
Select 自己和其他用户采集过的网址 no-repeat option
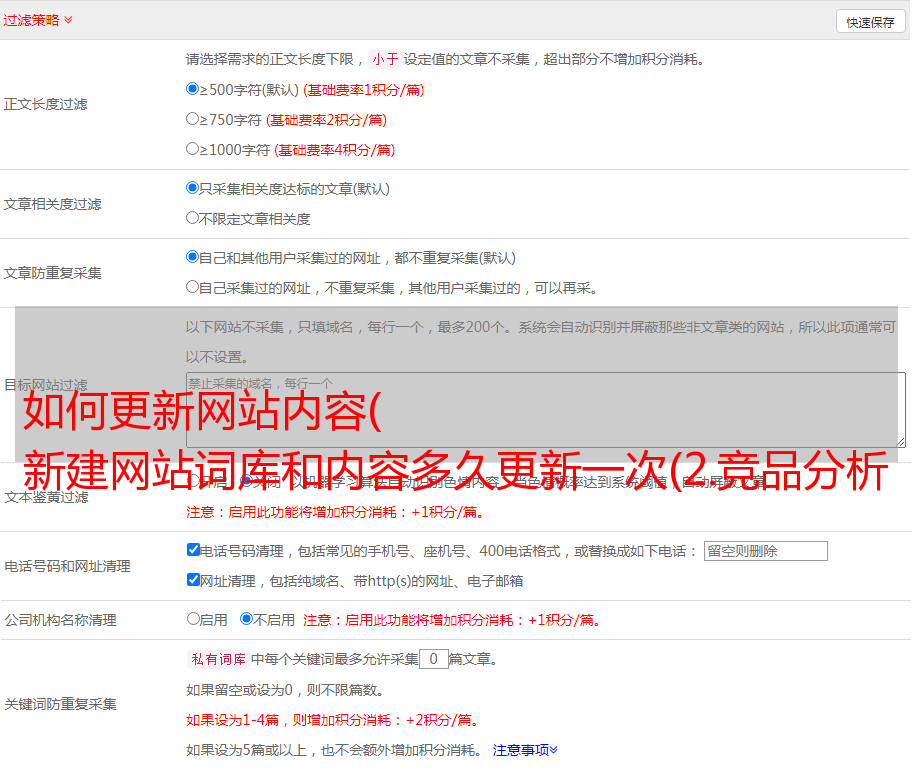tap(193, 257)
